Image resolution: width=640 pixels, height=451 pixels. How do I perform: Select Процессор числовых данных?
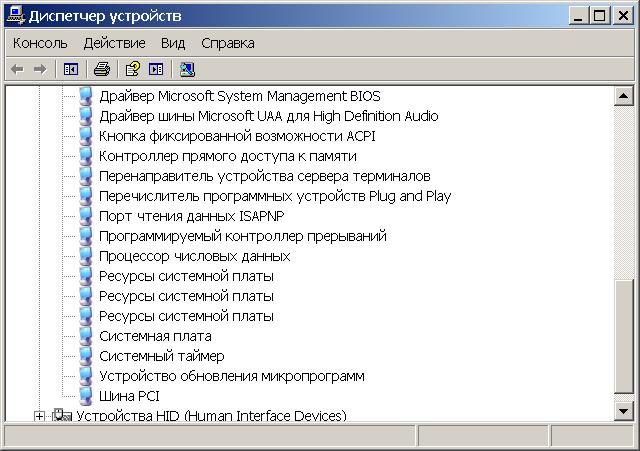coord(195,256)
